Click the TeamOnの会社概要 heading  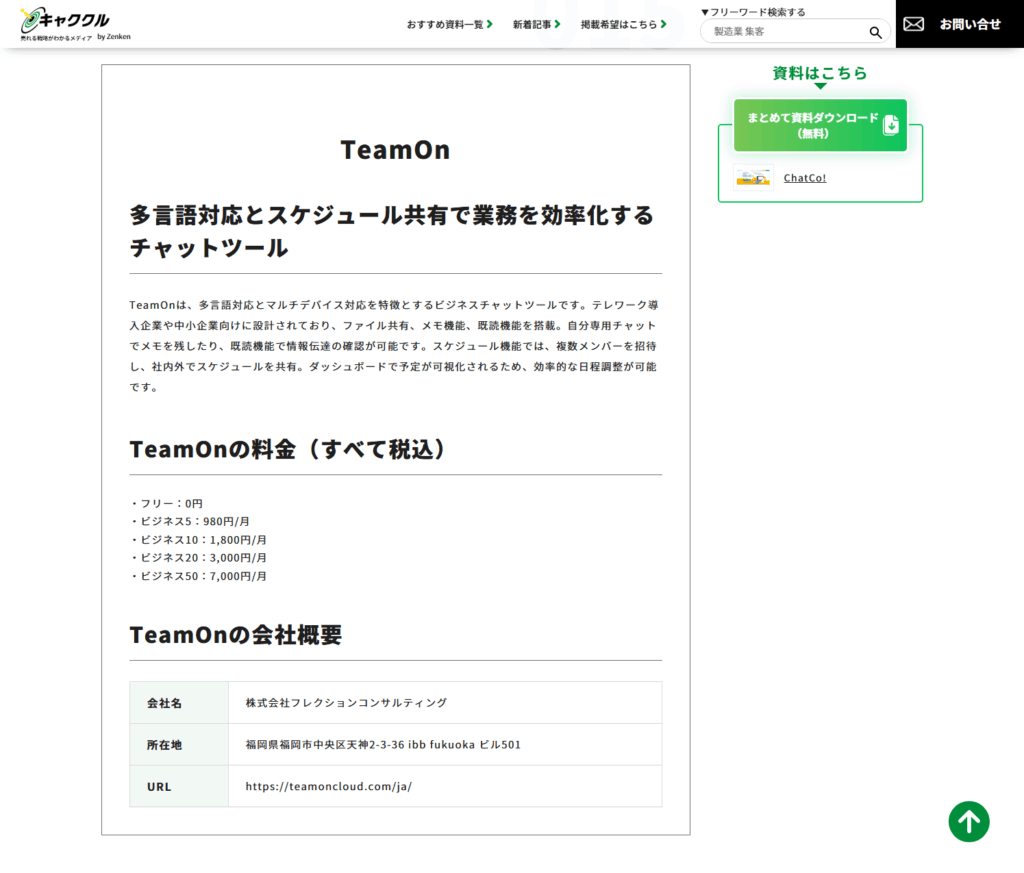tap(236, 635)
